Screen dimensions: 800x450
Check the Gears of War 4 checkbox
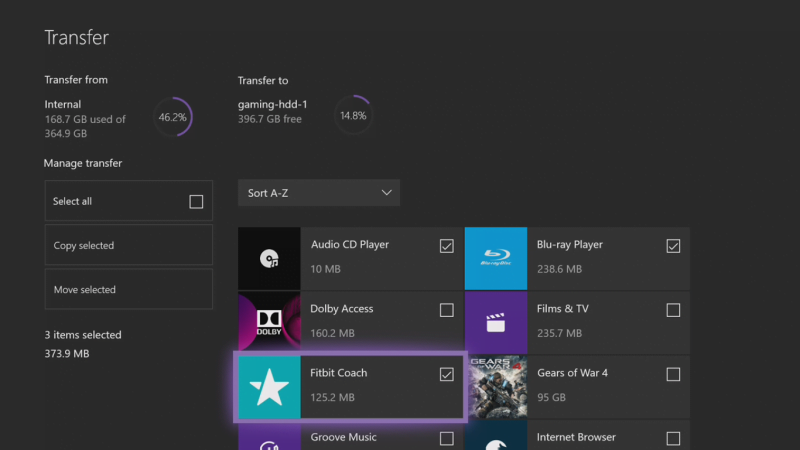[x=673, y=374]
